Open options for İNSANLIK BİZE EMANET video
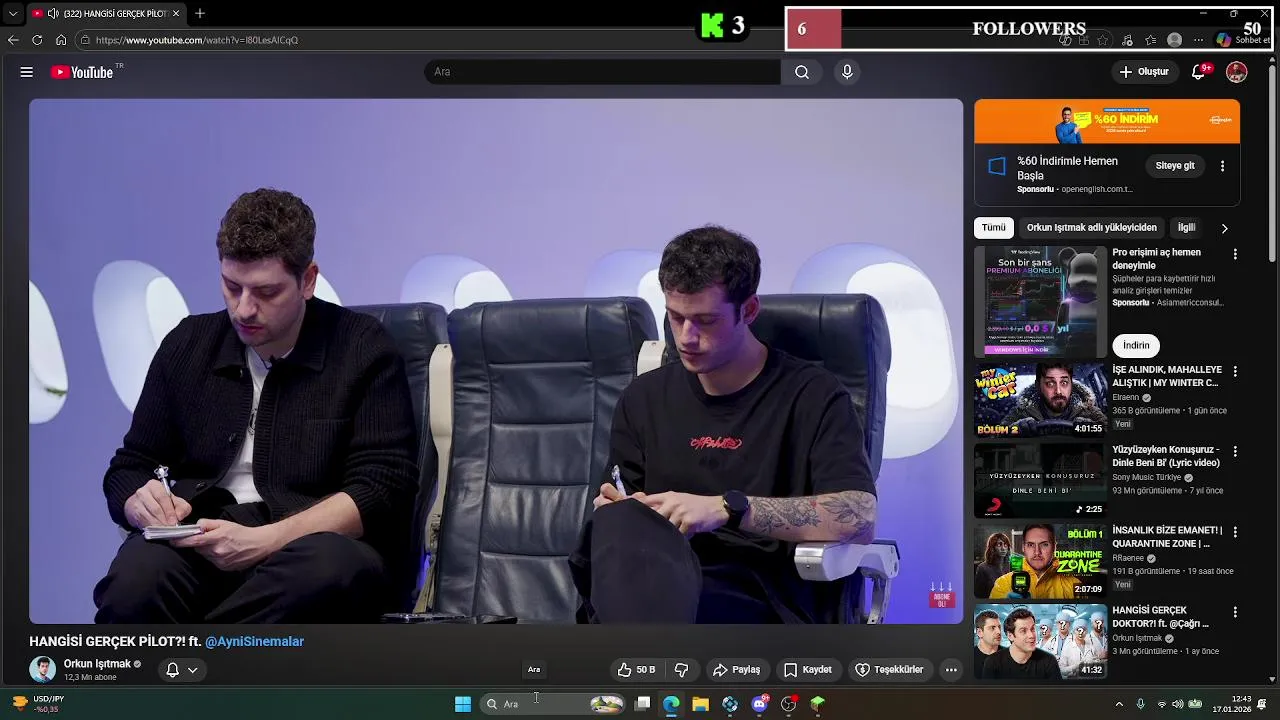The image size is (1280, 720). coord(1235,531)
